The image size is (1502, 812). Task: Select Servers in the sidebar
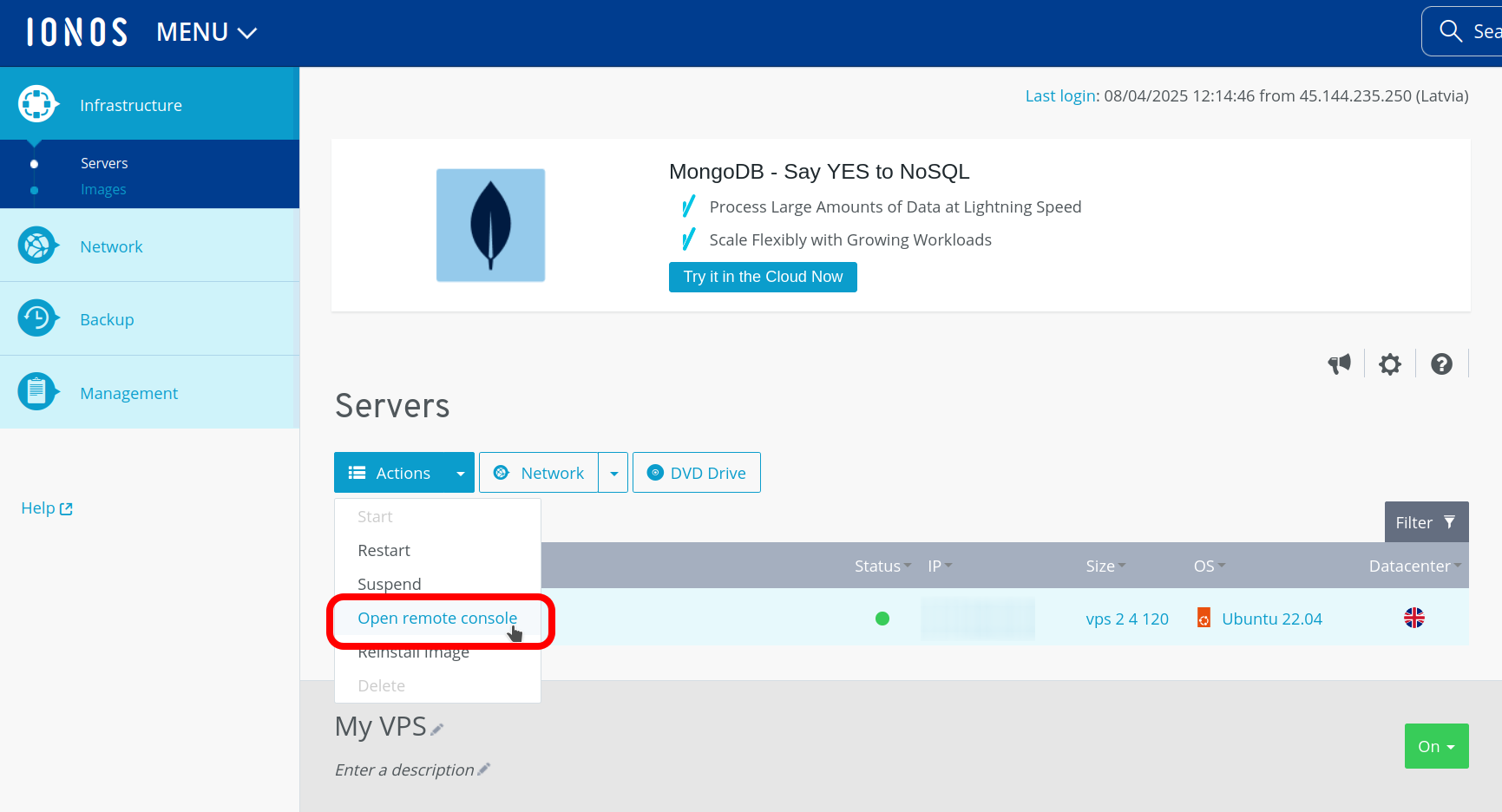104,163
